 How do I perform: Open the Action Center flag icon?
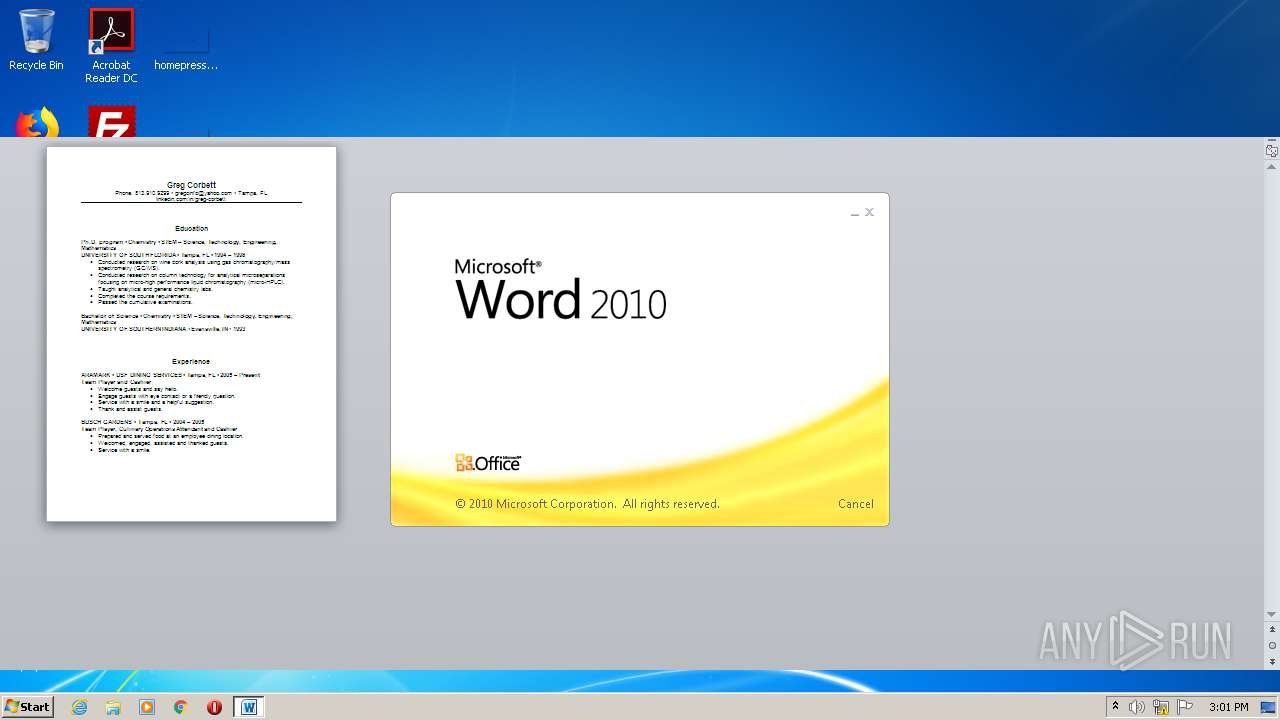1185,707
